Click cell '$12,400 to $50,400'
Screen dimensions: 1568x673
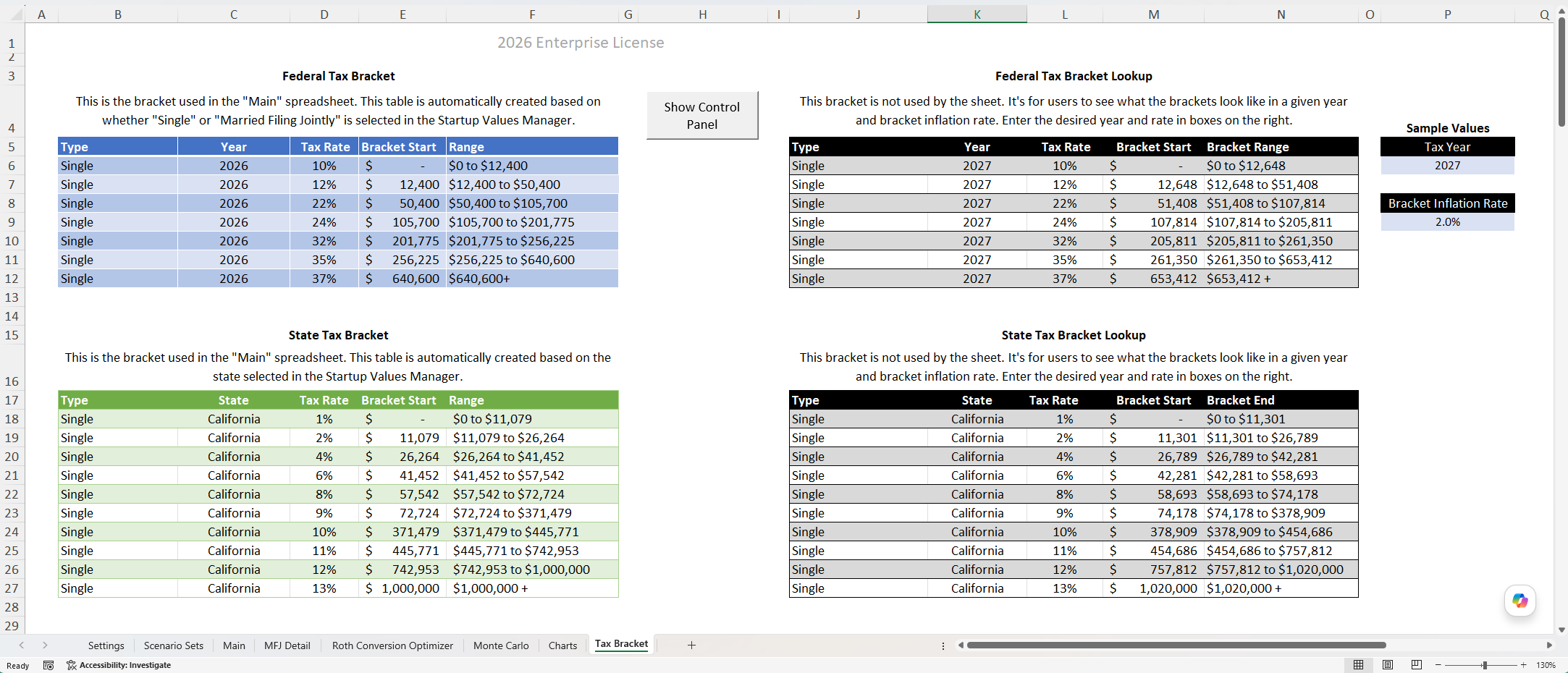coord(532,185)
